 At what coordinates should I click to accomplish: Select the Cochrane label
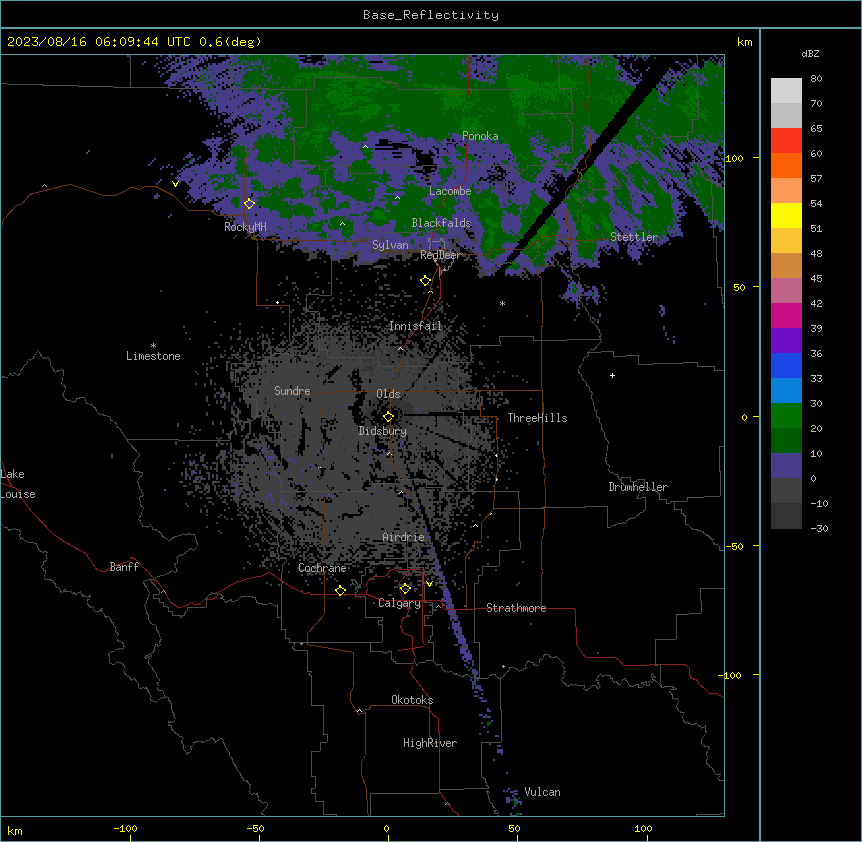[322, 568]
